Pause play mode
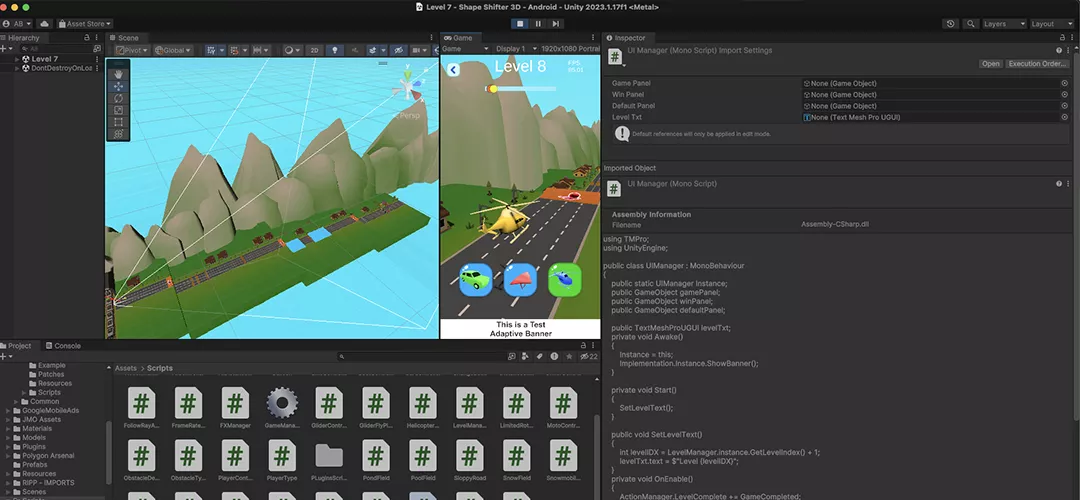The width and height of the screenshot is (1080, 500). 538,24
